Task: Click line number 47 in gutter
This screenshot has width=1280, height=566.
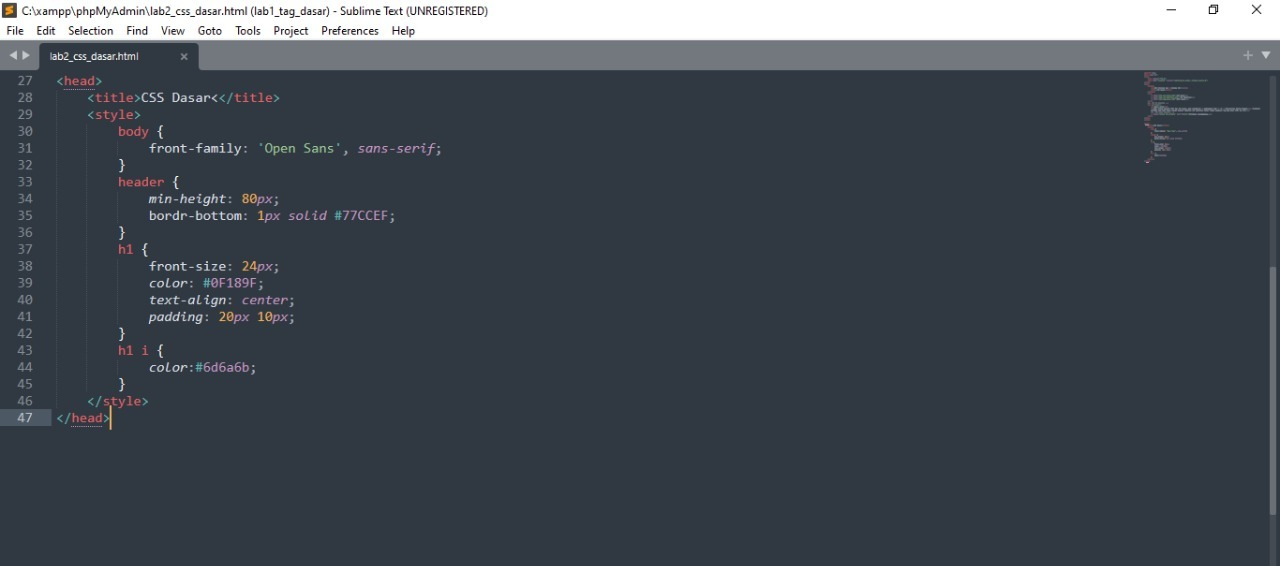Action: point(25,418)
